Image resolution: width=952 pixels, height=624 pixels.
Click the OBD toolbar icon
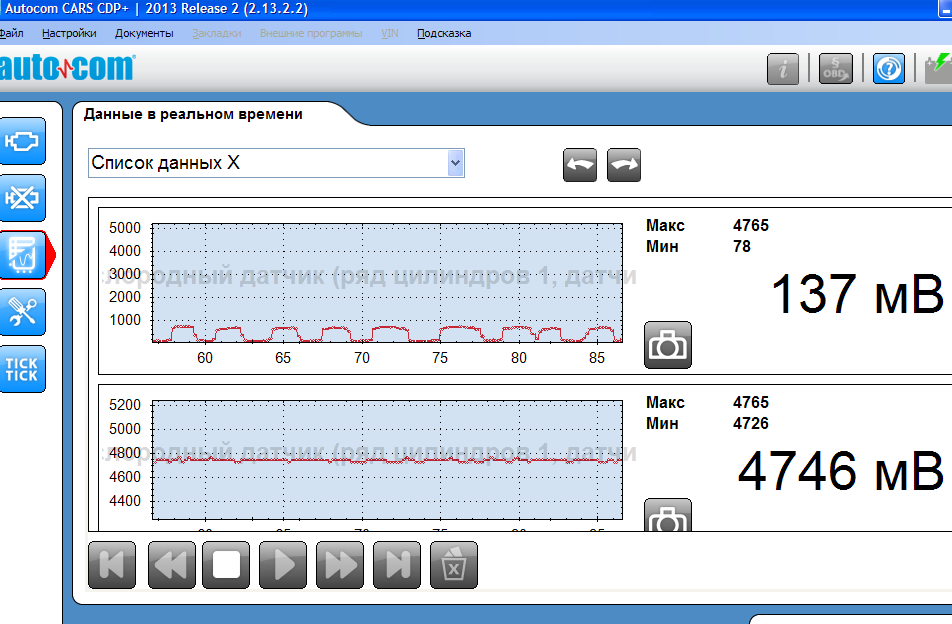coord(835,68)
